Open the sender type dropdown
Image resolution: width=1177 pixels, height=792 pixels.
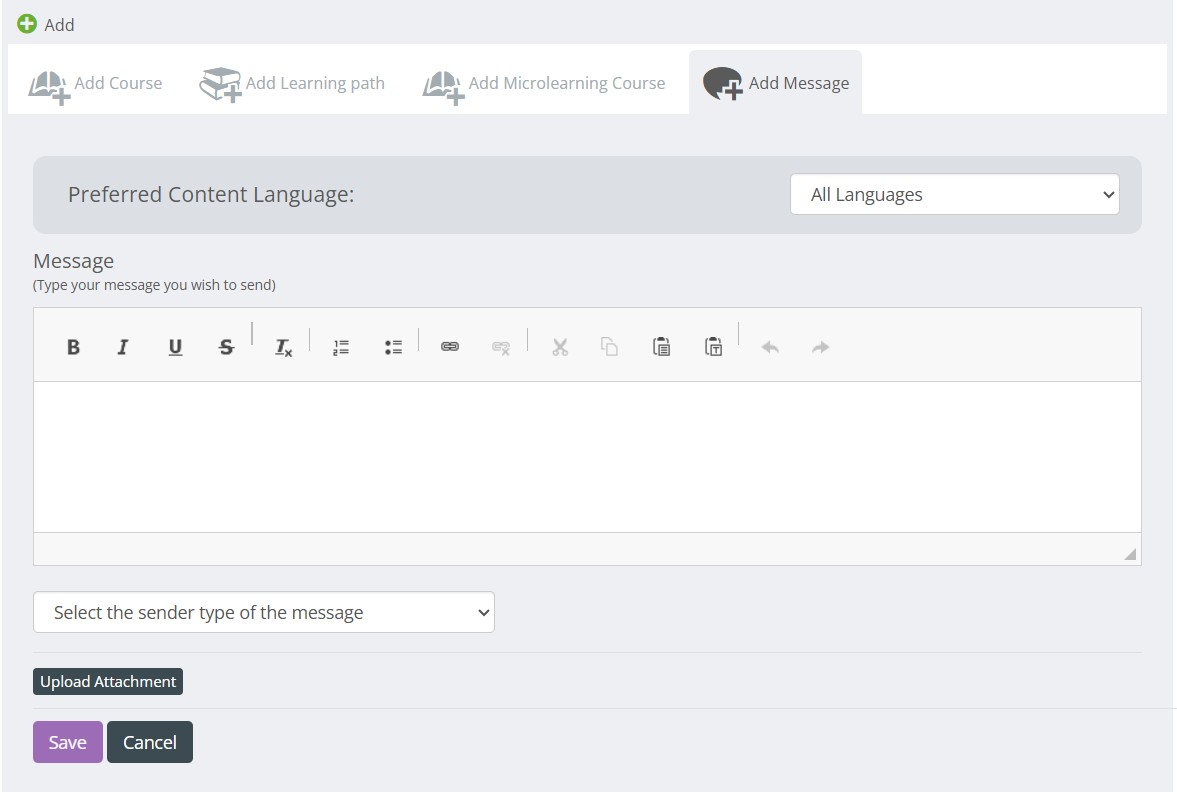click(263, 612)
